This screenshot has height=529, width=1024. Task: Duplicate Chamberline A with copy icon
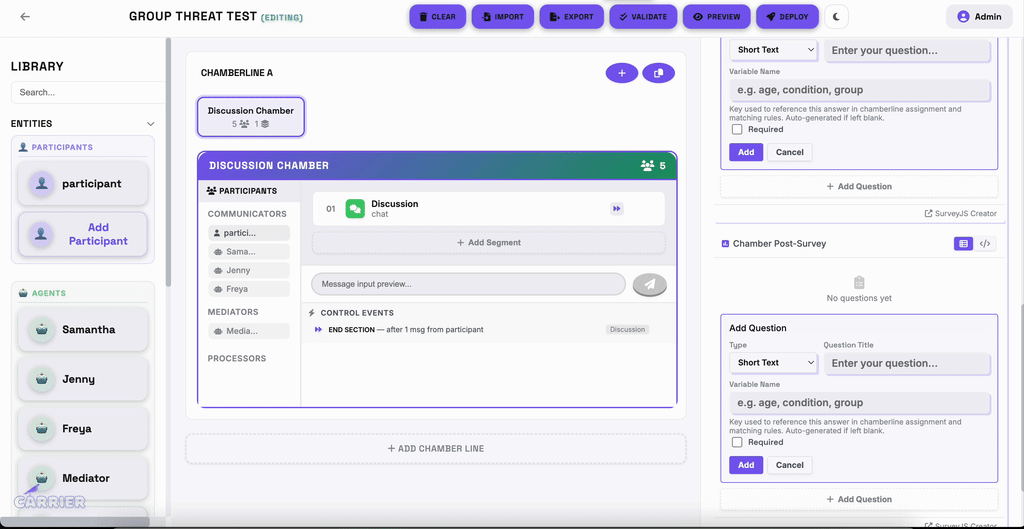658,73
